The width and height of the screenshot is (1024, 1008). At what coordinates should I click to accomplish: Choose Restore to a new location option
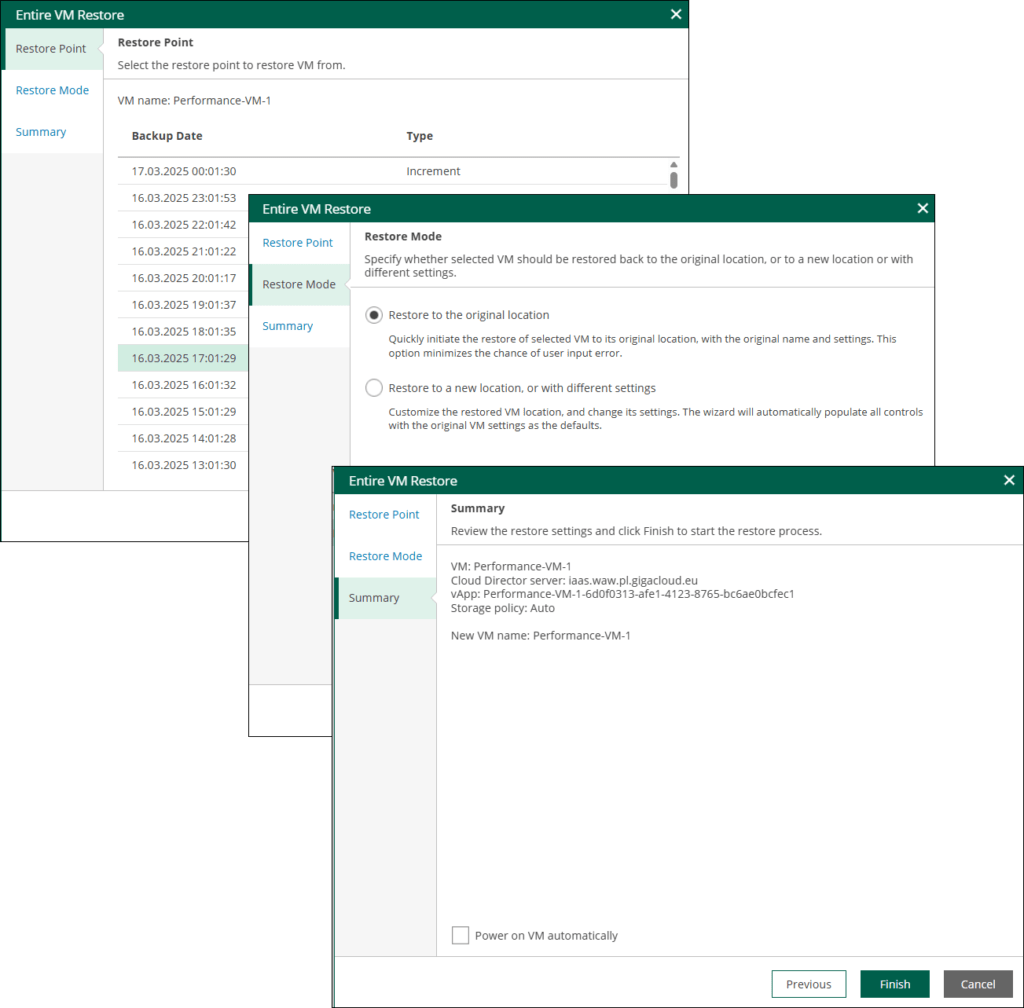coord(374,388)
